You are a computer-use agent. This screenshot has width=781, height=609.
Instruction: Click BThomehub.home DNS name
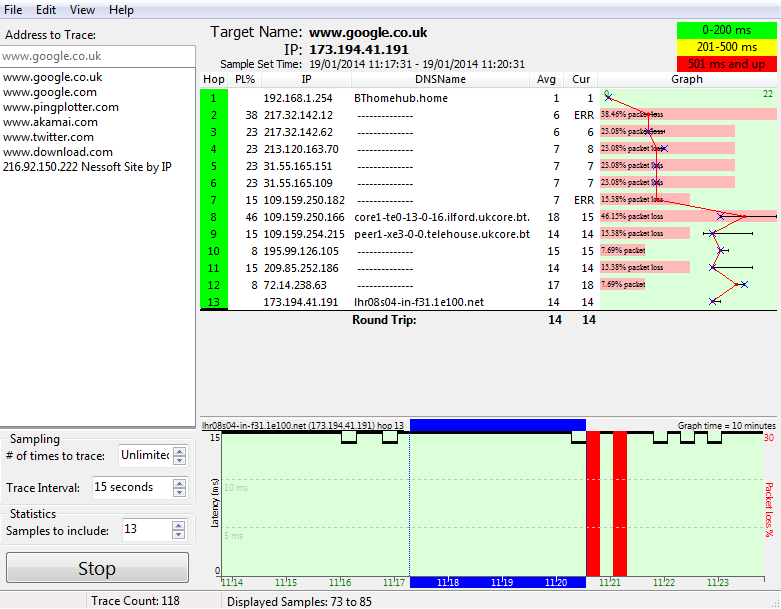(x=401, y=98)
